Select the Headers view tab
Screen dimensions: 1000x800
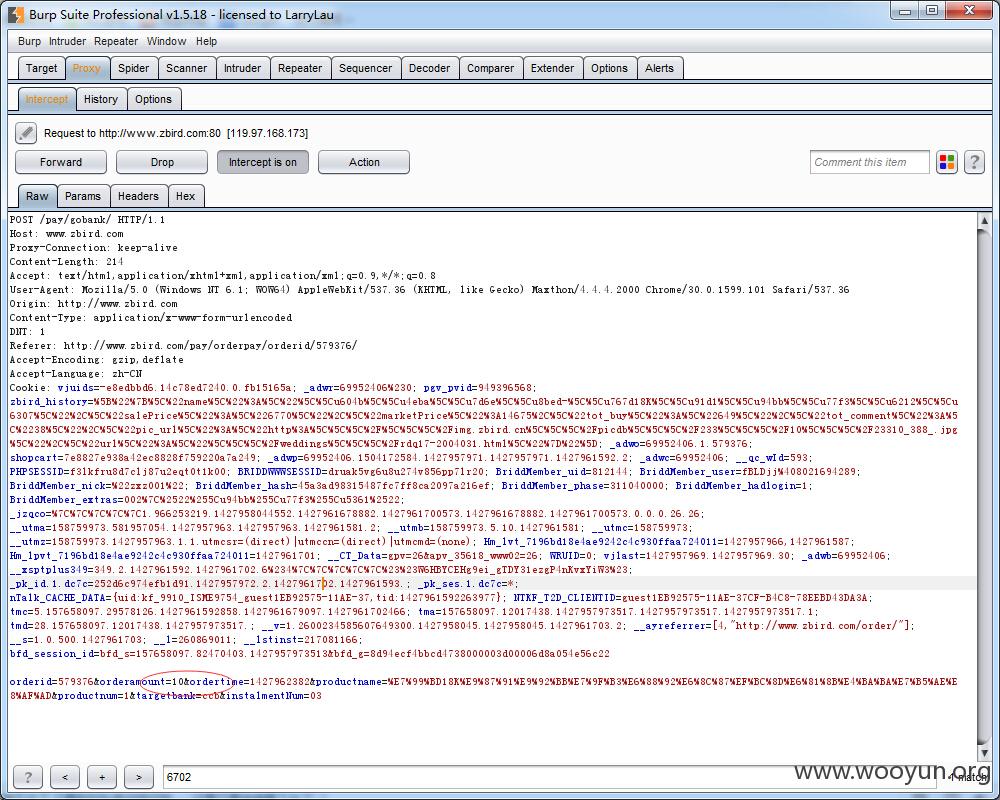click(138, 196)
